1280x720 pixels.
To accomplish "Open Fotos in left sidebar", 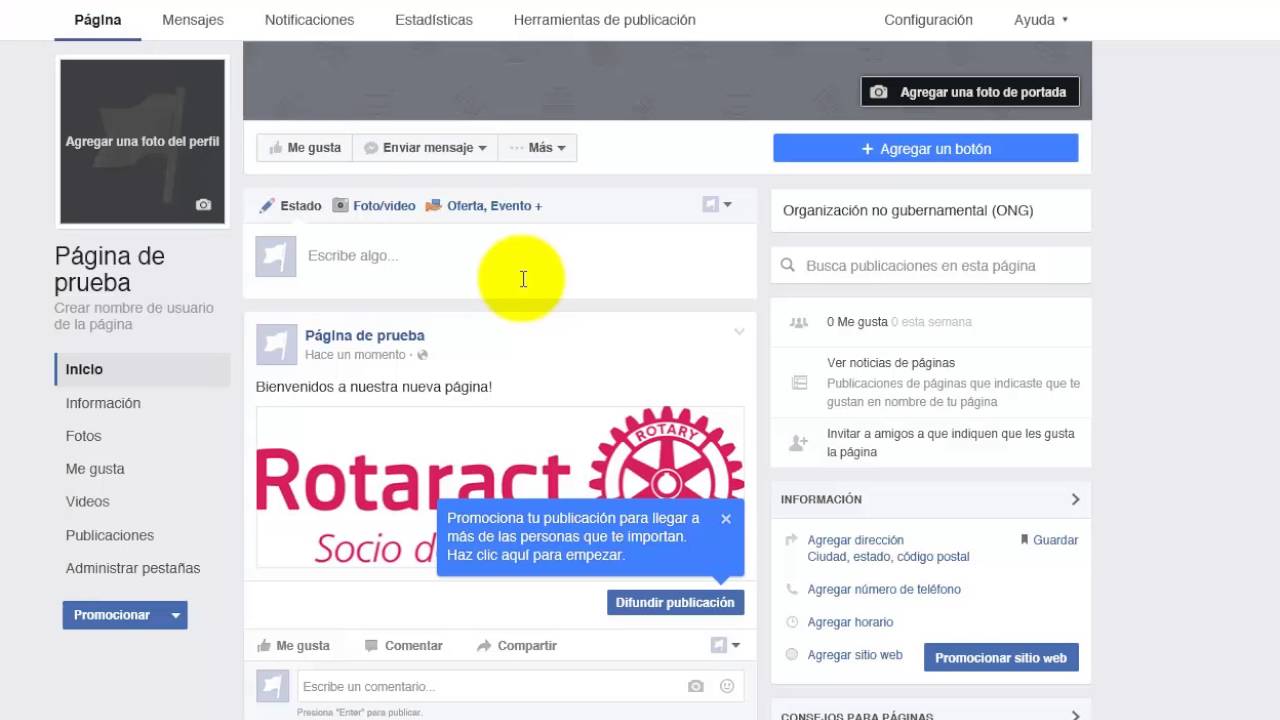I will 83,436.
